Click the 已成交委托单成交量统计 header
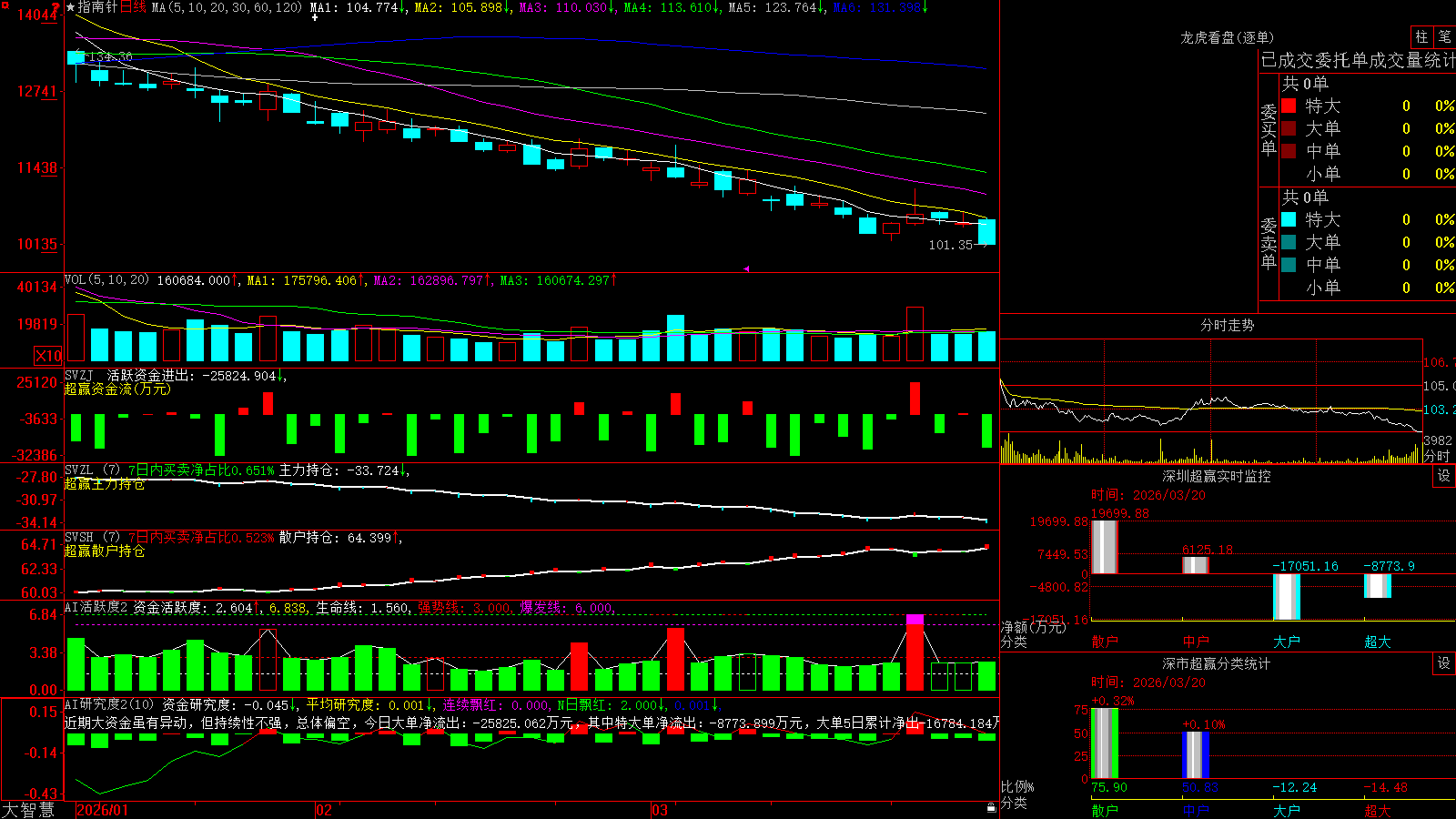This screenshot has height=819, width=1456. pos(1358,60)
